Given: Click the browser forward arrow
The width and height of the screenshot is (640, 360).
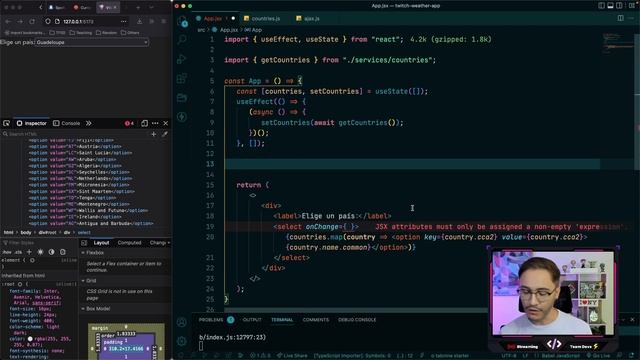Looking at the screenshot, I should [20, 21].
